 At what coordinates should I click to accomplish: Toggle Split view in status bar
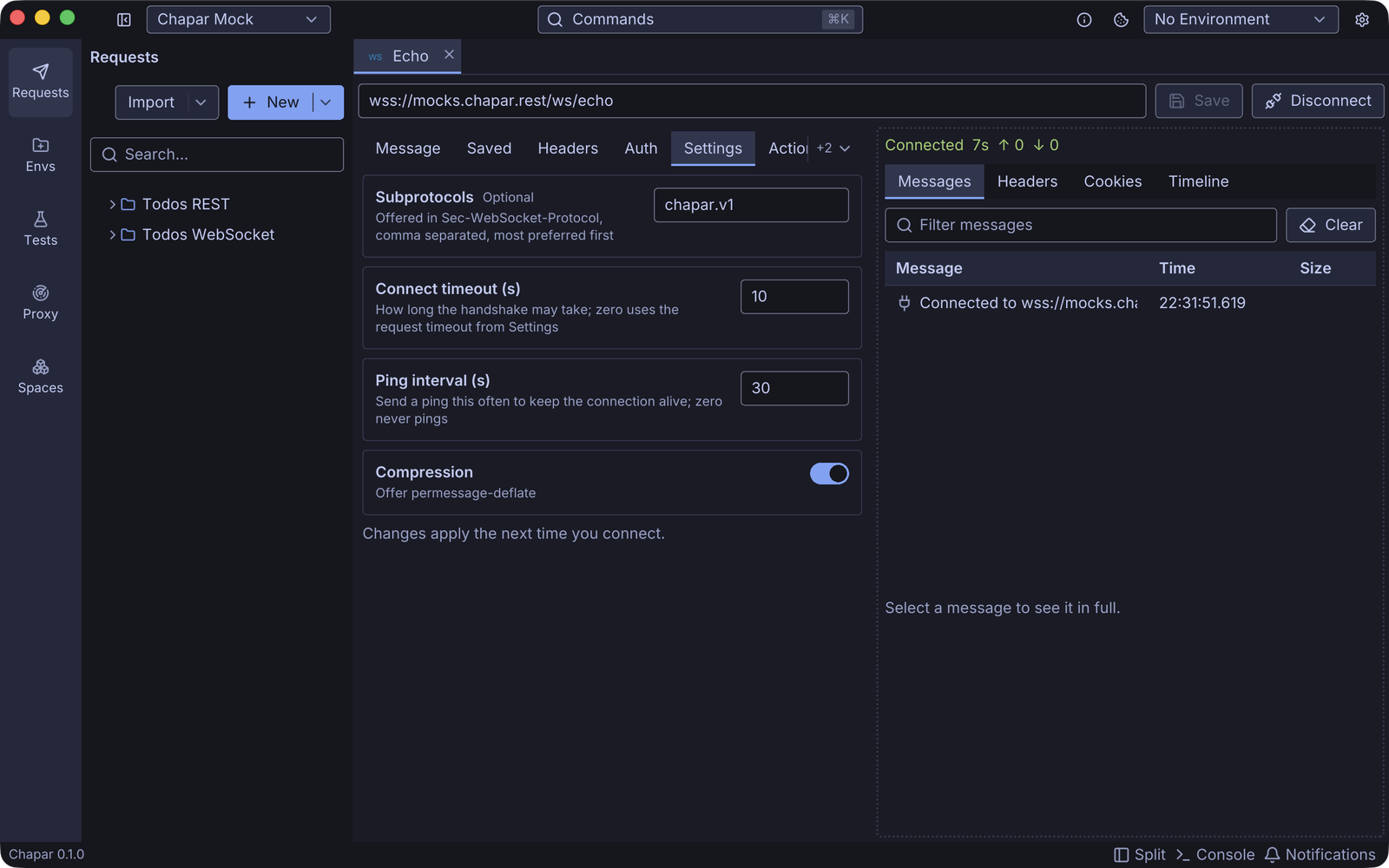point(1140,855)
